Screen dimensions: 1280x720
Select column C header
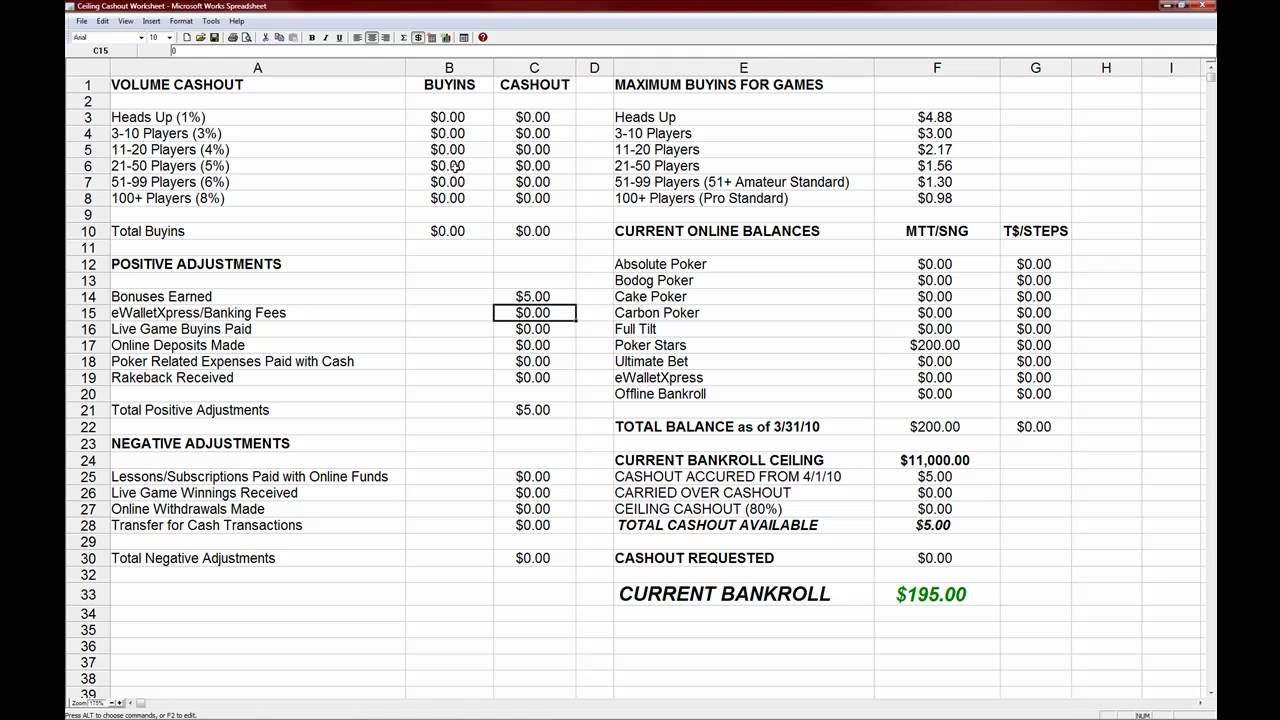click(x=534, y=68)
